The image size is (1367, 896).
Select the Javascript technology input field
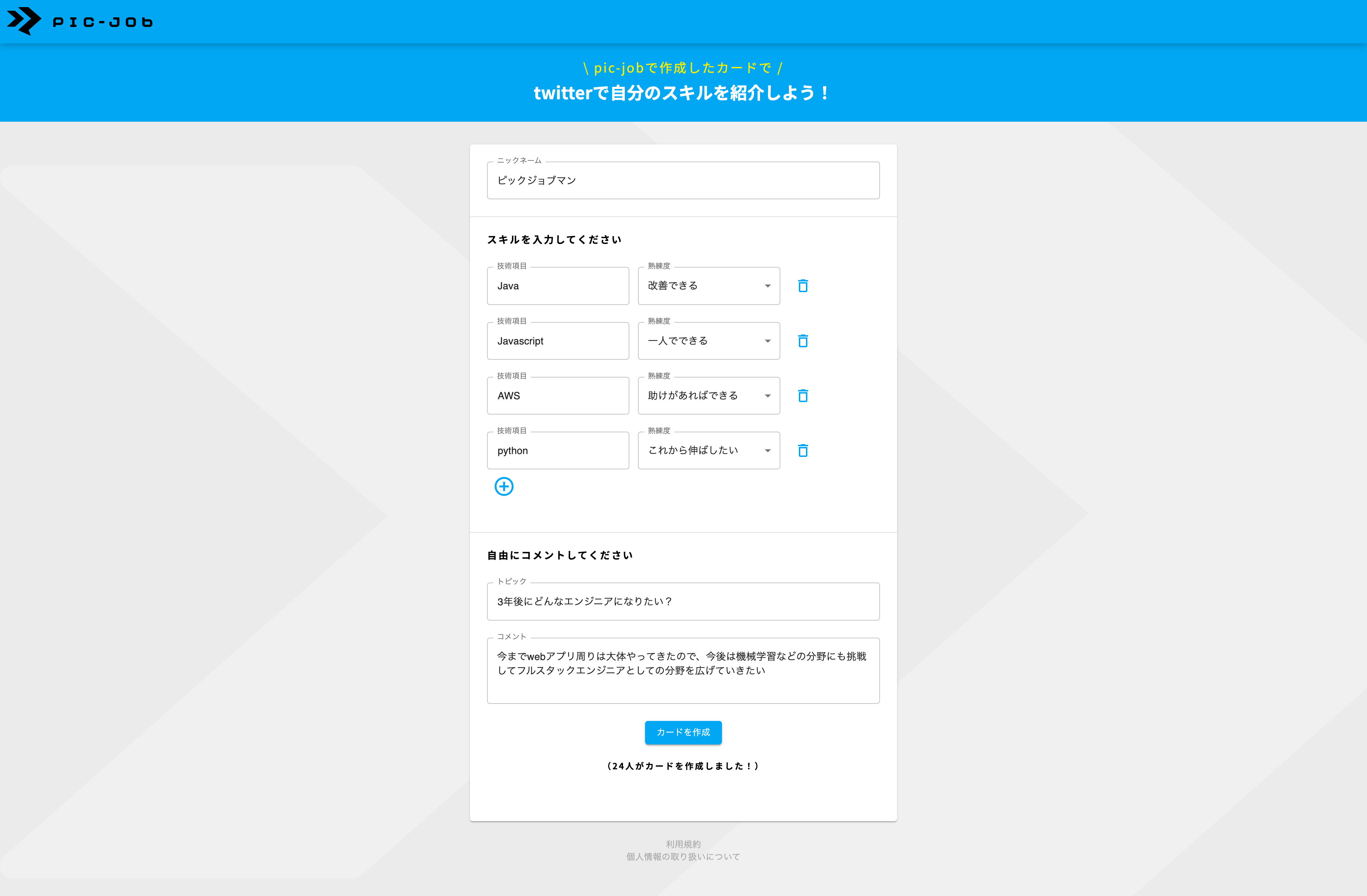[558, 341]
